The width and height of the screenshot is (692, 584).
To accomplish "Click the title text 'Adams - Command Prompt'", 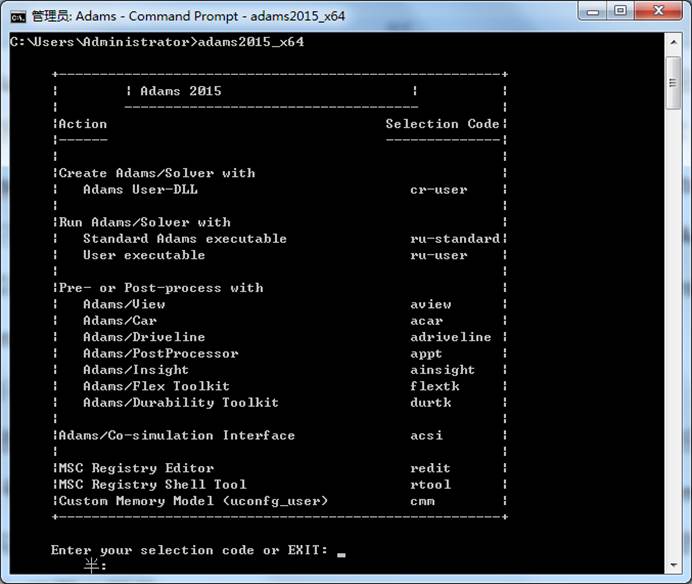I will click(x=157, y=16).
